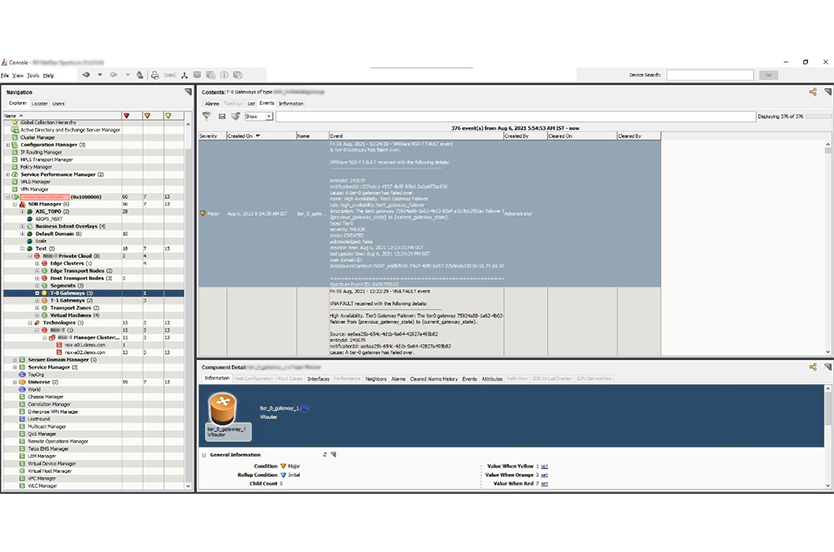The image size is (834, 552).
Task: Collapse the General Information section
Action: pos(204,454)
